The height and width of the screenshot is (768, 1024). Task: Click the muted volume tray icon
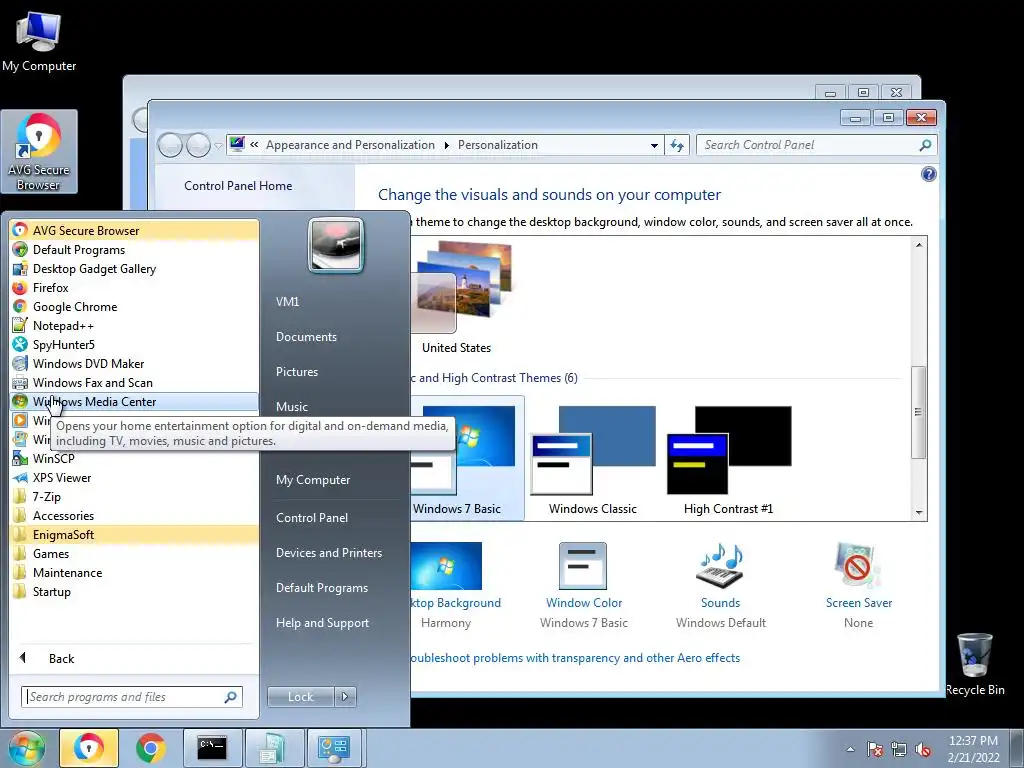click(923, 749)
